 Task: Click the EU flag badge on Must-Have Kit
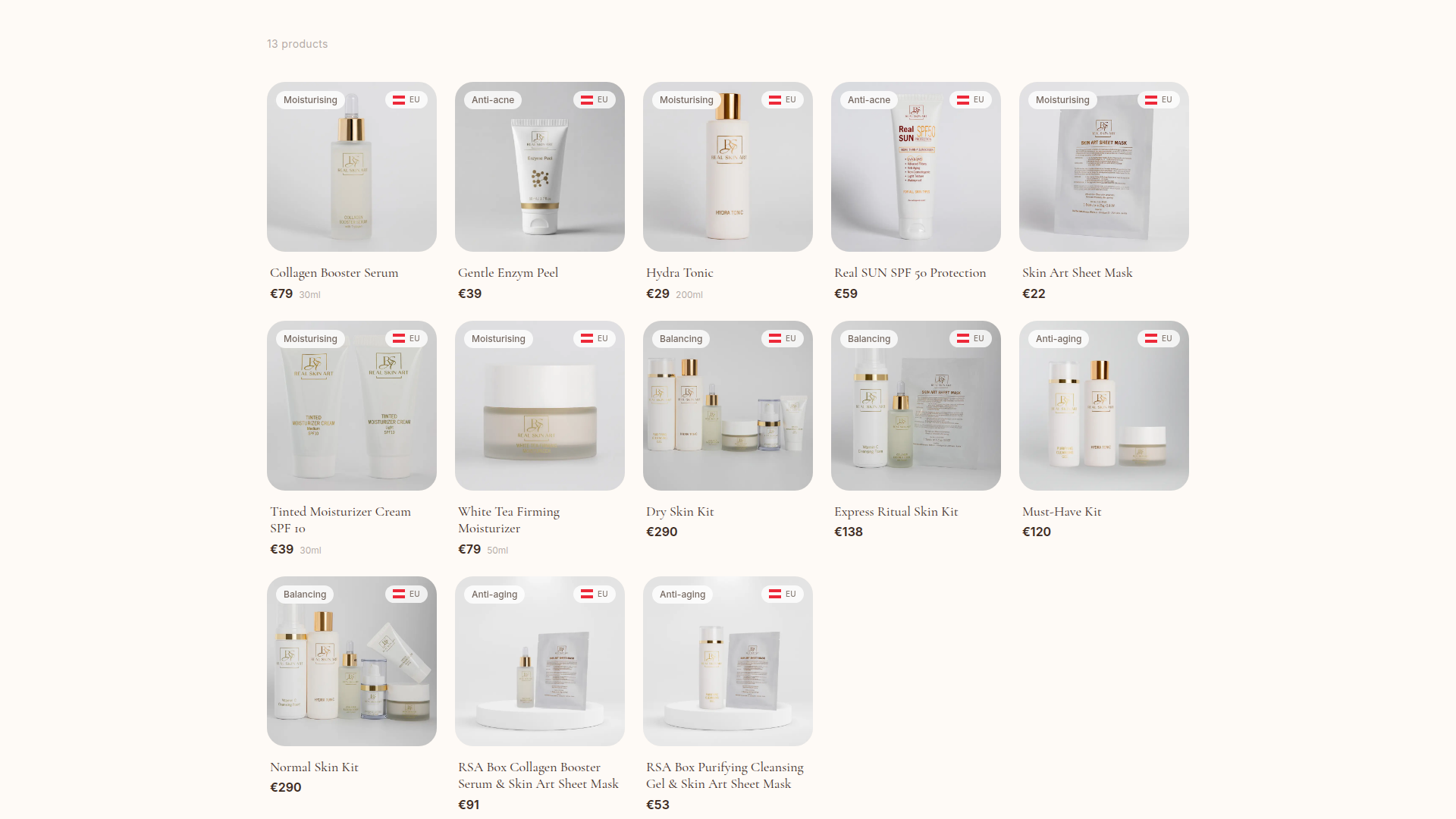tap(1159, 339)
